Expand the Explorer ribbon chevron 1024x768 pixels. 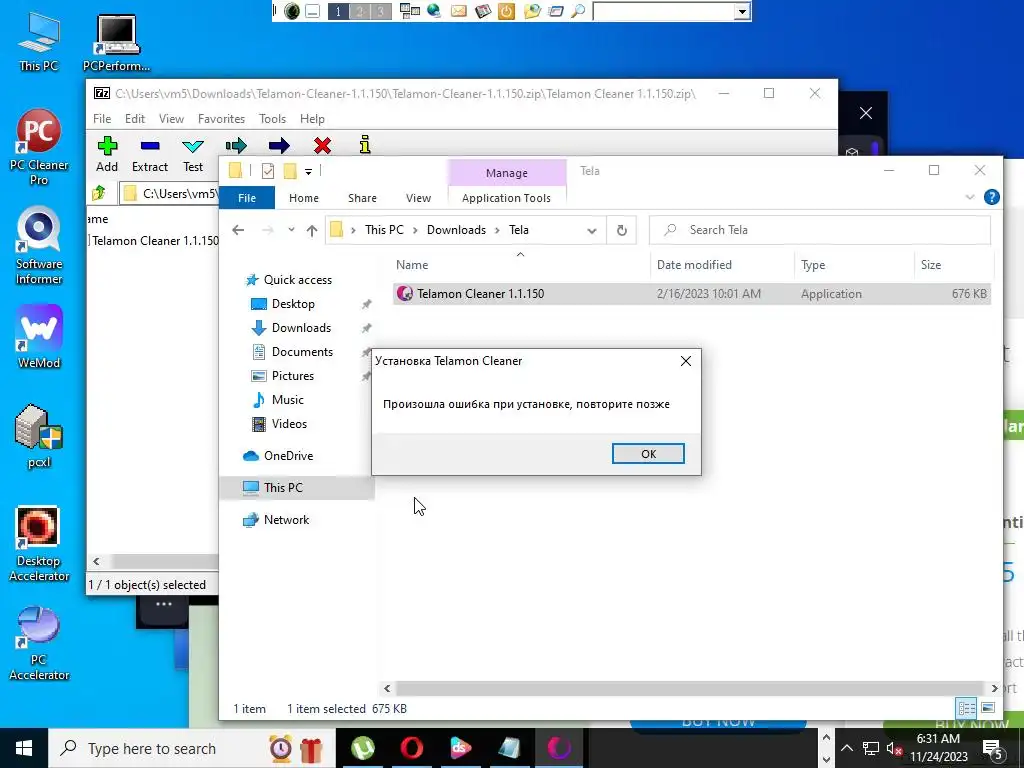click(970, 197)
